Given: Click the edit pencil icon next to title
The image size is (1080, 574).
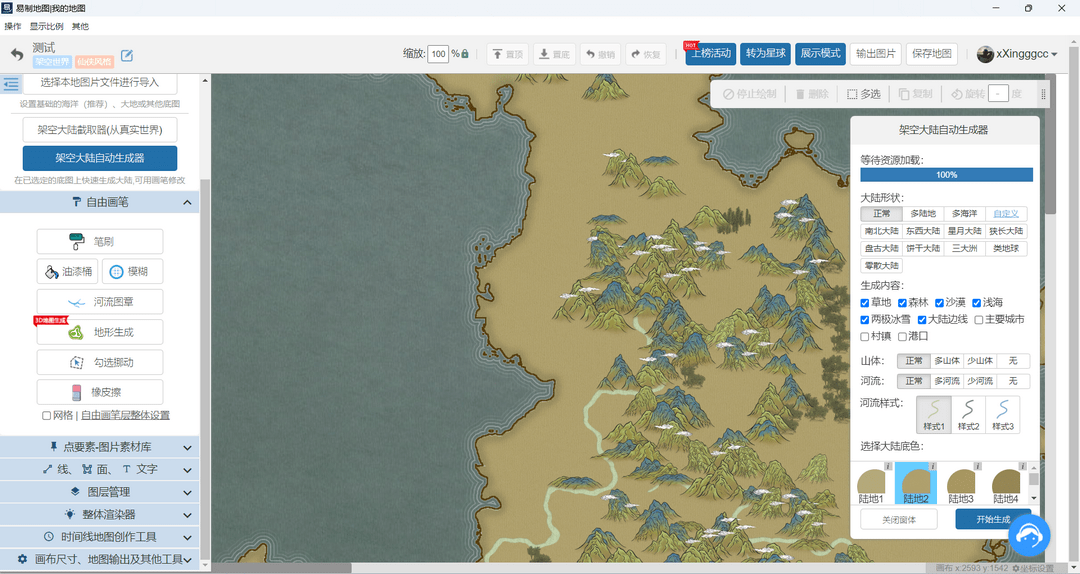Looking at the screenshot, I should click(x=127, y=56).
